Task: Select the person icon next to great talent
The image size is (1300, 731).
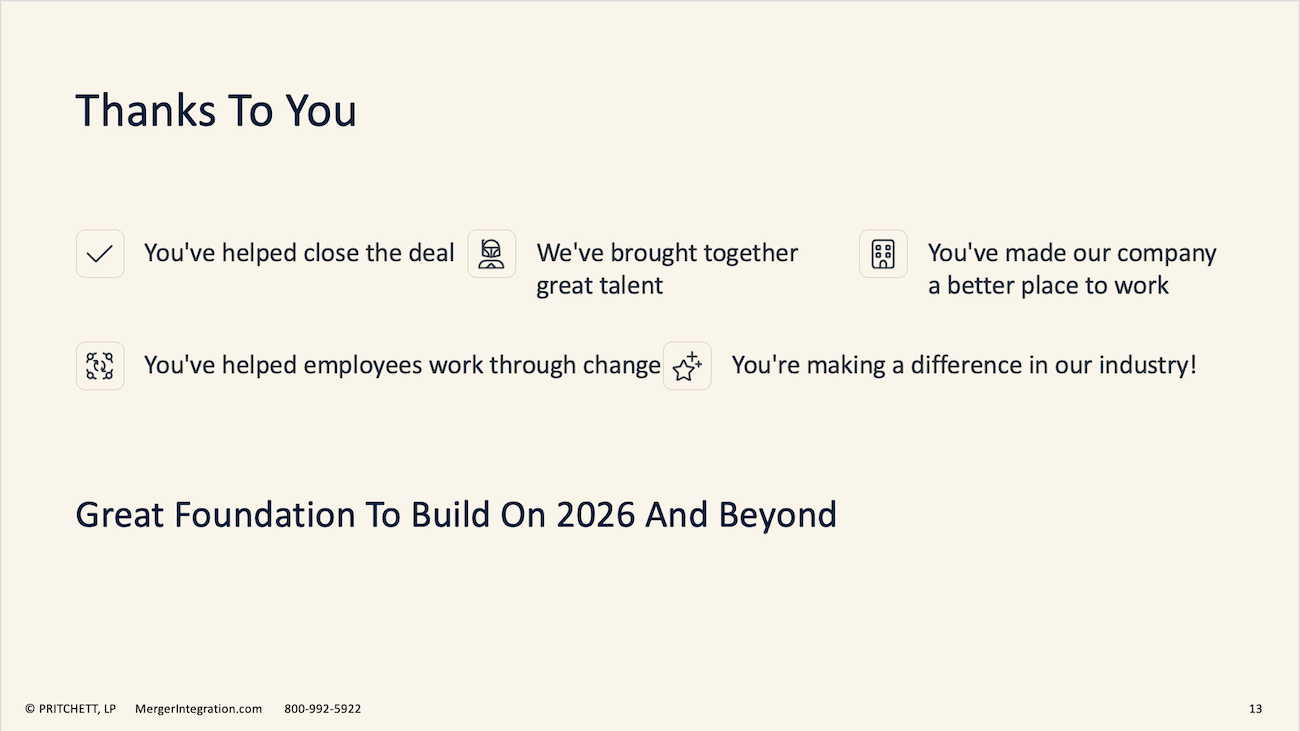Action: 491,253
